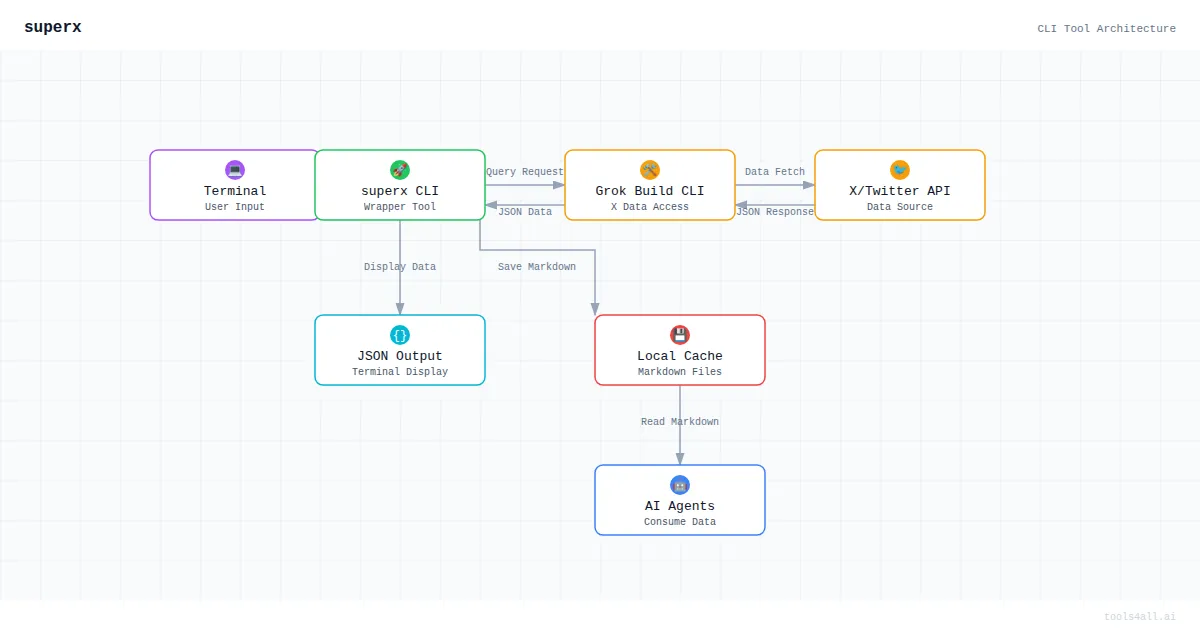Viewport: 1200px width, 630px height.
Task: Click the 'User Input' subtitle text
Action: pos(235,207)
